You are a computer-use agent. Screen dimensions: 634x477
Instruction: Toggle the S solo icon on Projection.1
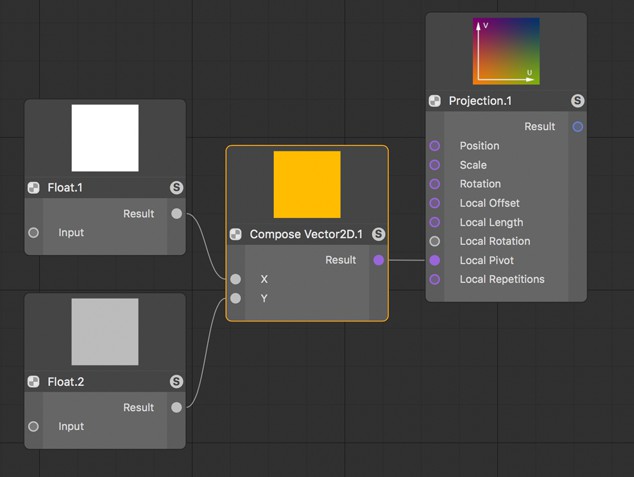577,101
